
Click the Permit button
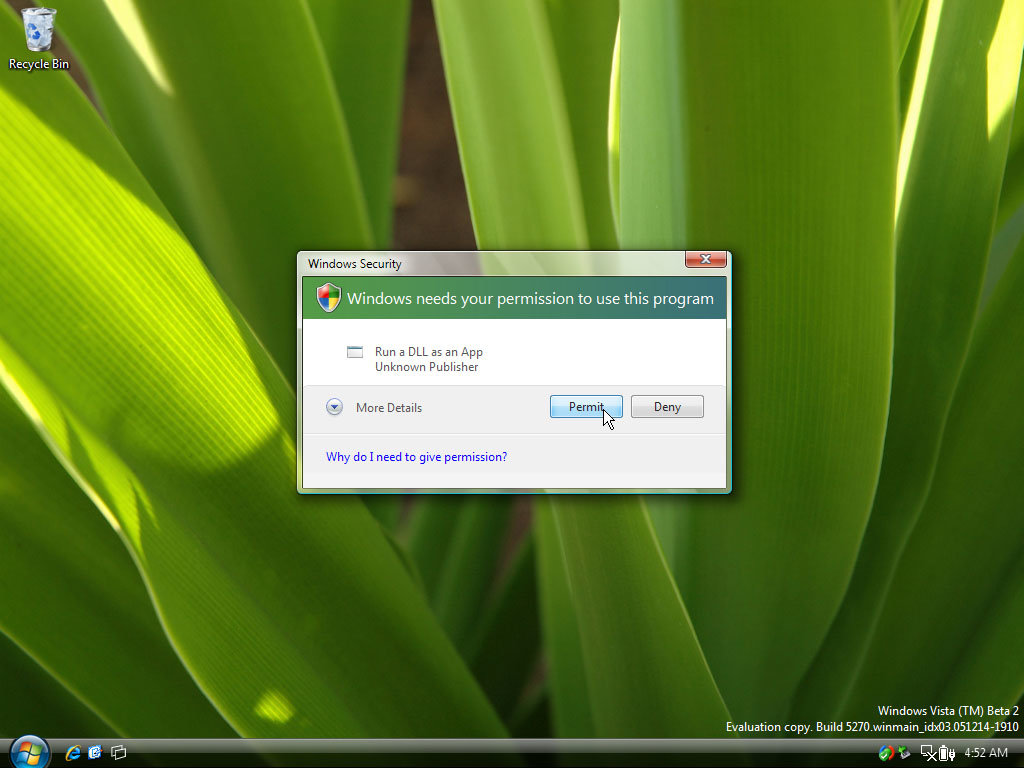[x=586, y=407]
